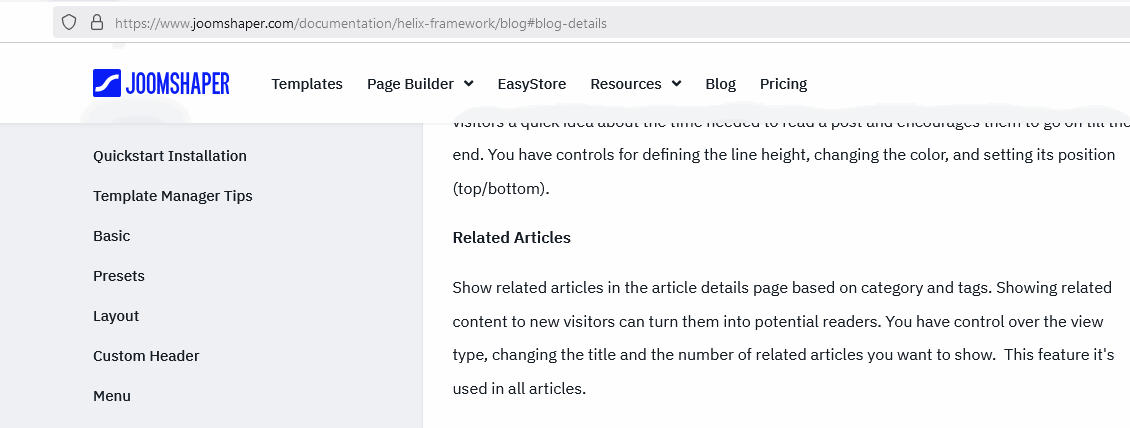1130x428 pixels.
Task: Click the Resources menu label
Action: click(626, 84)
